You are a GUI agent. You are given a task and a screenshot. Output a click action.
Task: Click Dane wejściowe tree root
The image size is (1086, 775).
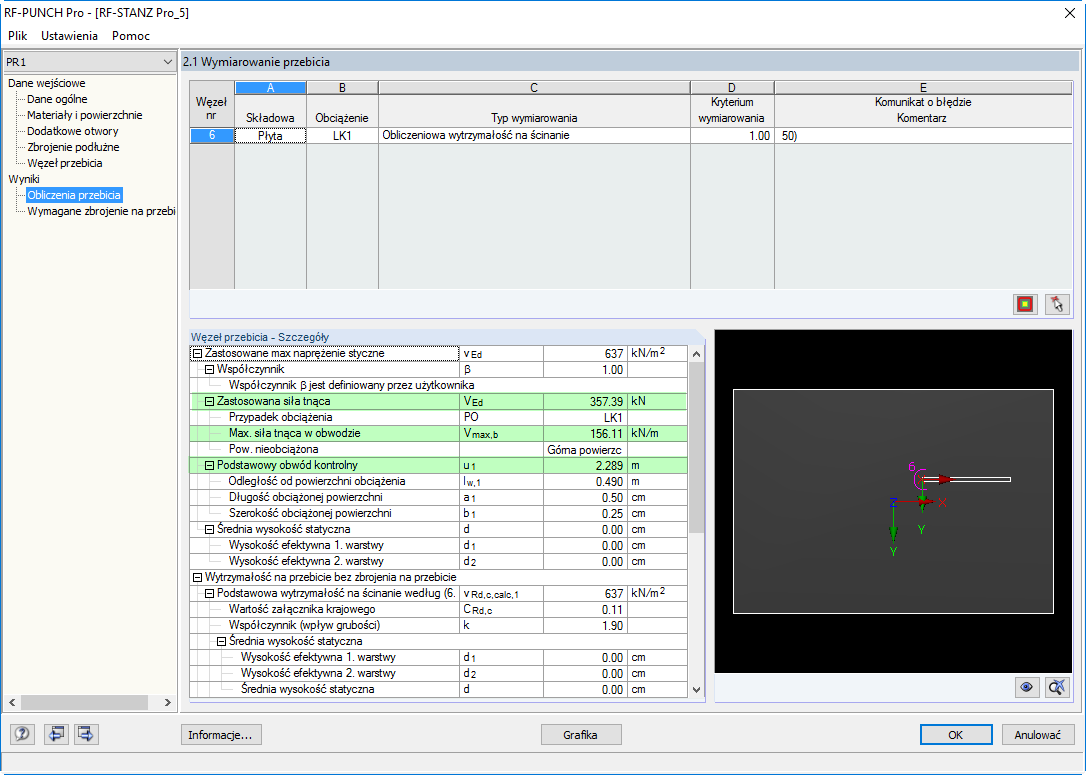point(46,83)
